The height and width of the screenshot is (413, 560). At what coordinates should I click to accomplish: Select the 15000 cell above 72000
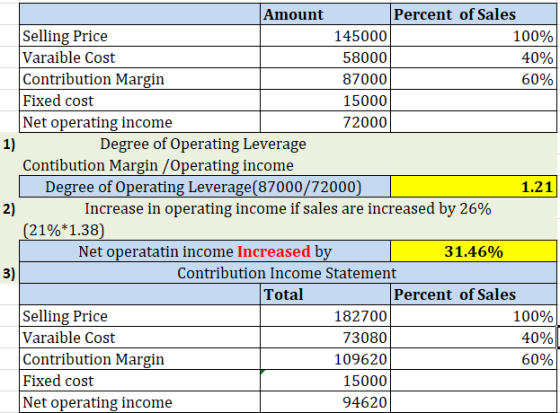(325, 100)
